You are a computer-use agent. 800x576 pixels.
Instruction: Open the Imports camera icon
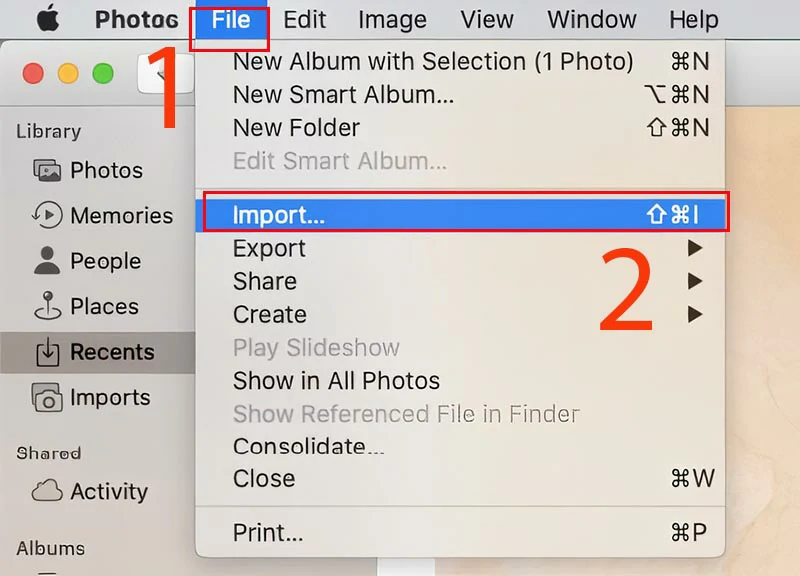[x=47, y=397]
